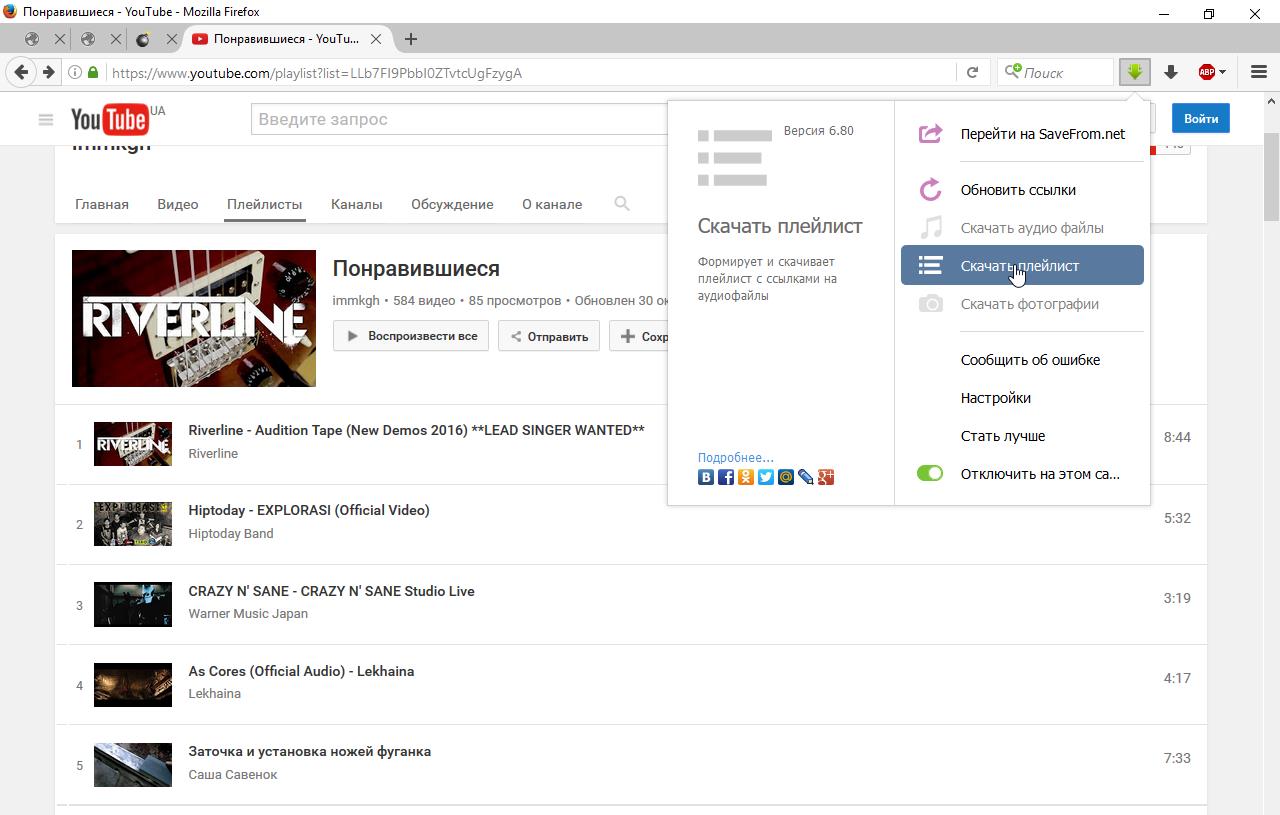Click the SaveFrom green arrow extension icon
Image resolution: width=1280 pixels, height=815 pixels.
pyautogui.click(x=1135, y=72)
